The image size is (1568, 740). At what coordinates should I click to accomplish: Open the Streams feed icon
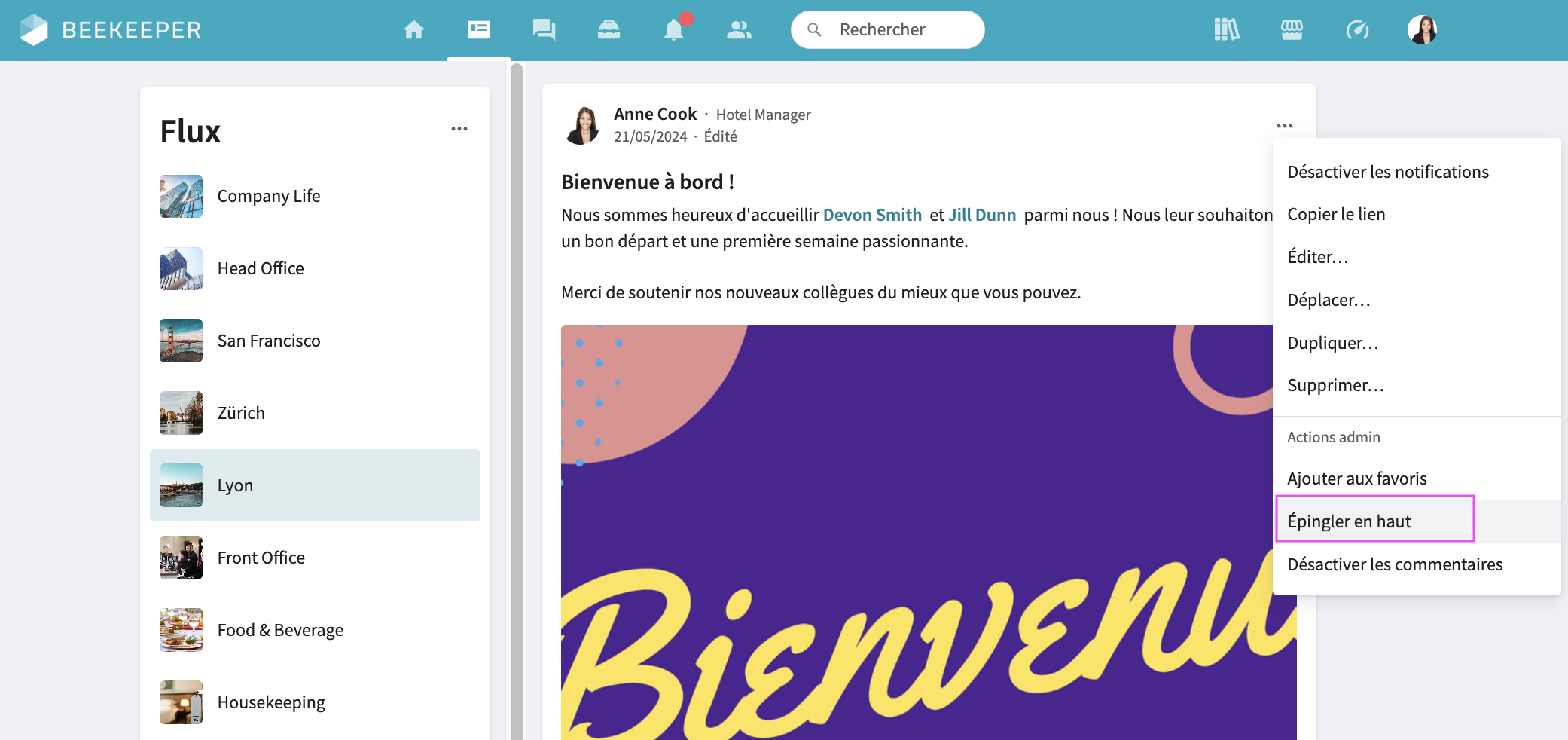click(x=478, y=30)
